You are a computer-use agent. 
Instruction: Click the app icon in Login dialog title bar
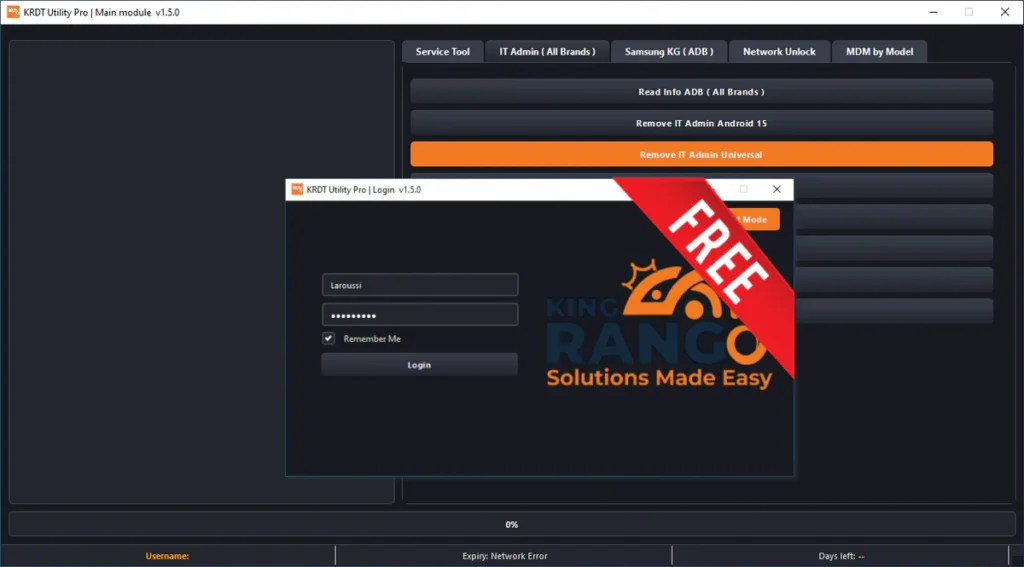pos(296,189)
